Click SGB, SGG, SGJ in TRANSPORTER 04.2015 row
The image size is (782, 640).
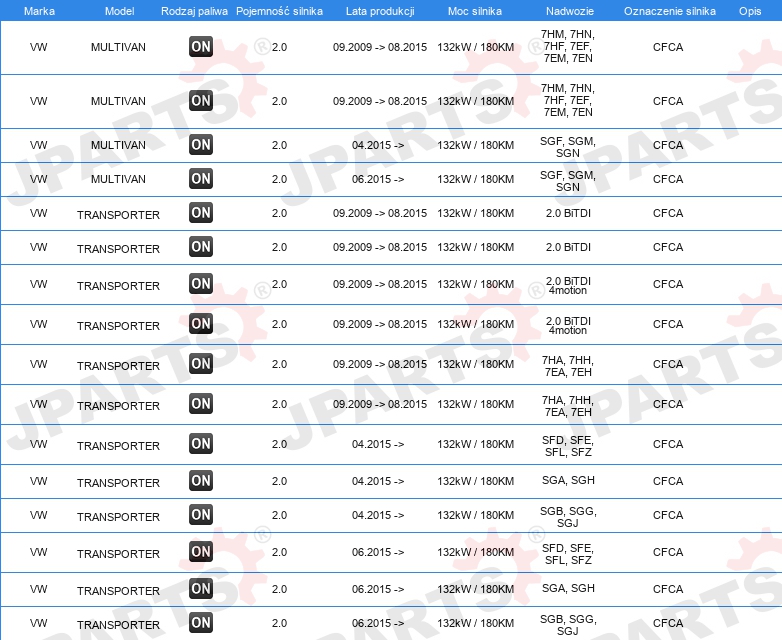(x=568, y=517)
